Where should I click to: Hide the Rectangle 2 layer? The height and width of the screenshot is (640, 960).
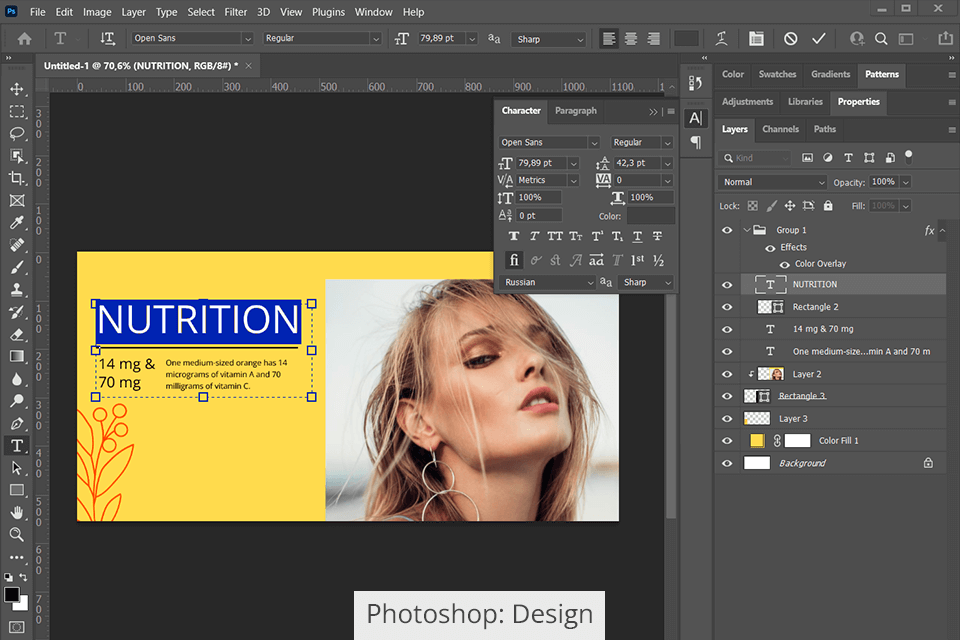pyautogui.click(x=727, y=307)
